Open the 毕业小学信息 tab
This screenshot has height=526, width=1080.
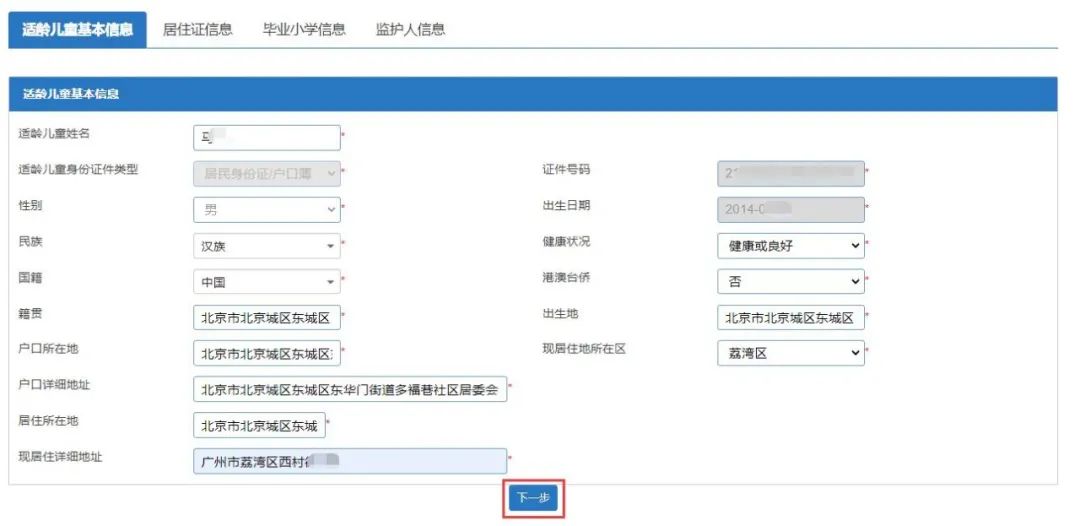pyautogui.click(x=304, y=30)
